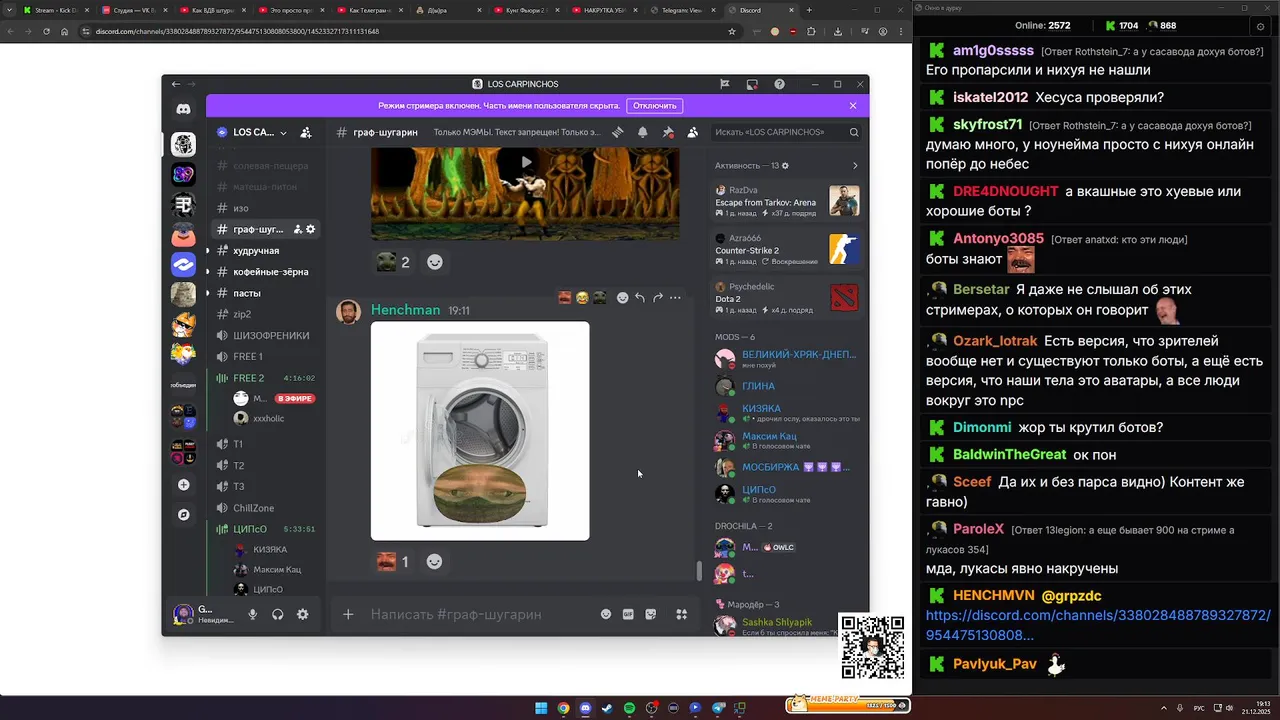Screen dimensions: 1280x720
Task: Toggle microphone mute in user panel
Action: 253,615
